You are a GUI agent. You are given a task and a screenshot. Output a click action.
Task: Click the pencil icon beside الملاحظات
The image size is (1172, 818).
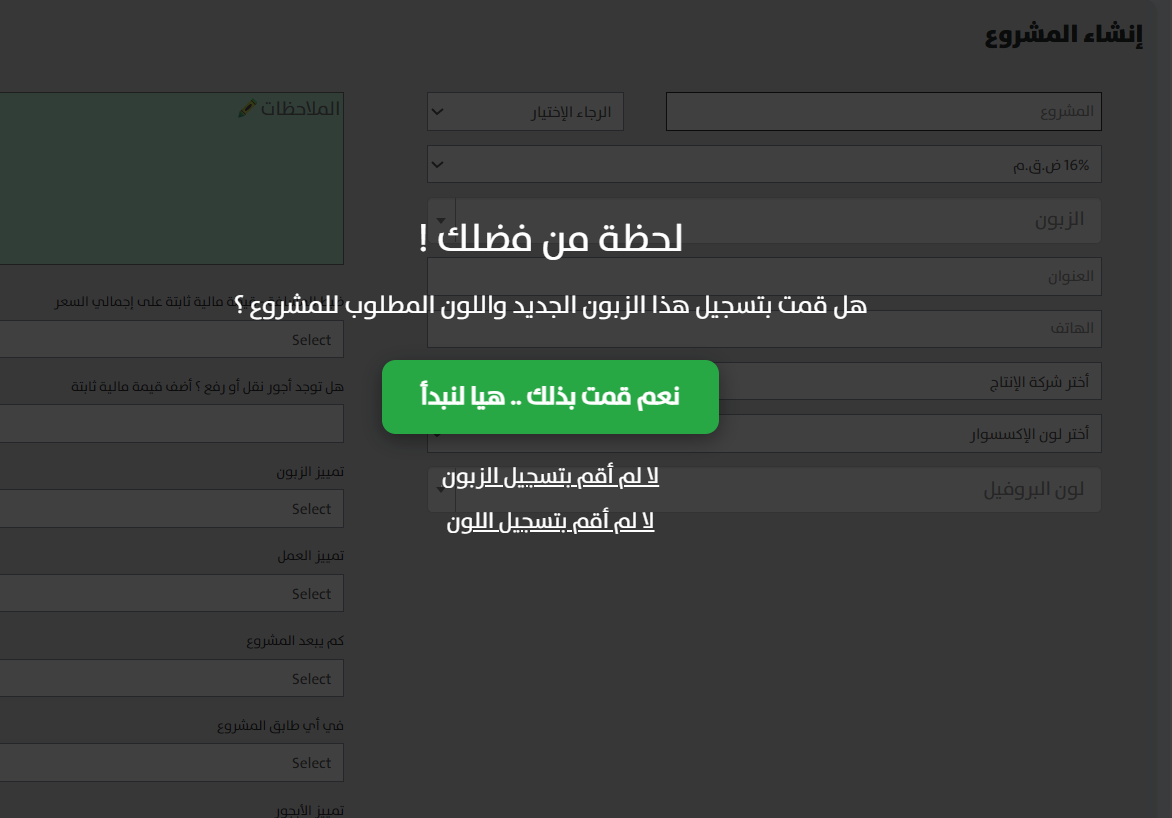(247, 108)
